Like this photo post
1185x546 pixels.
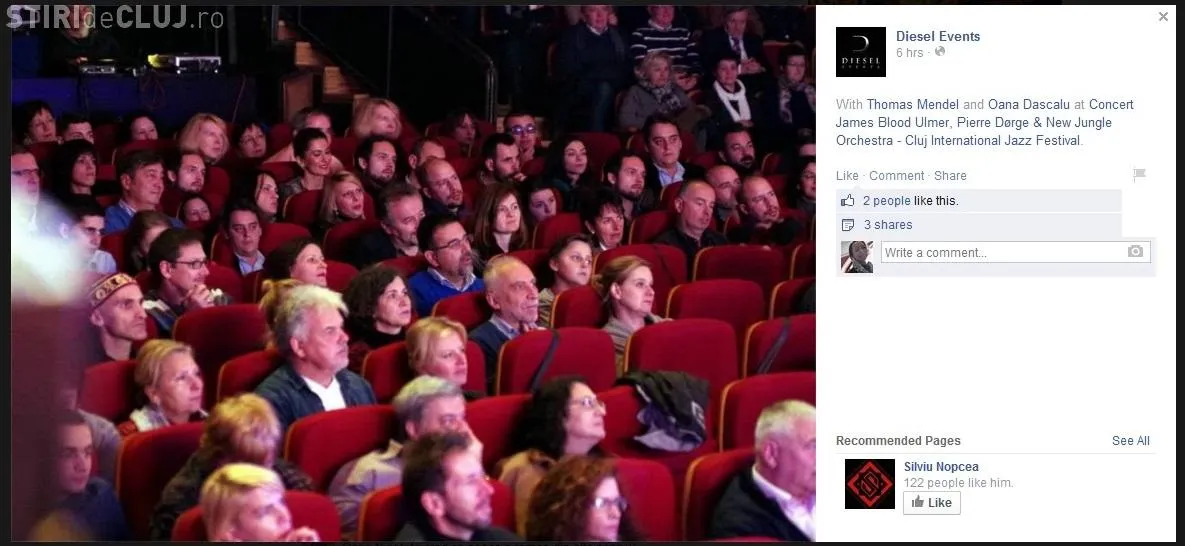pos(847,175)
